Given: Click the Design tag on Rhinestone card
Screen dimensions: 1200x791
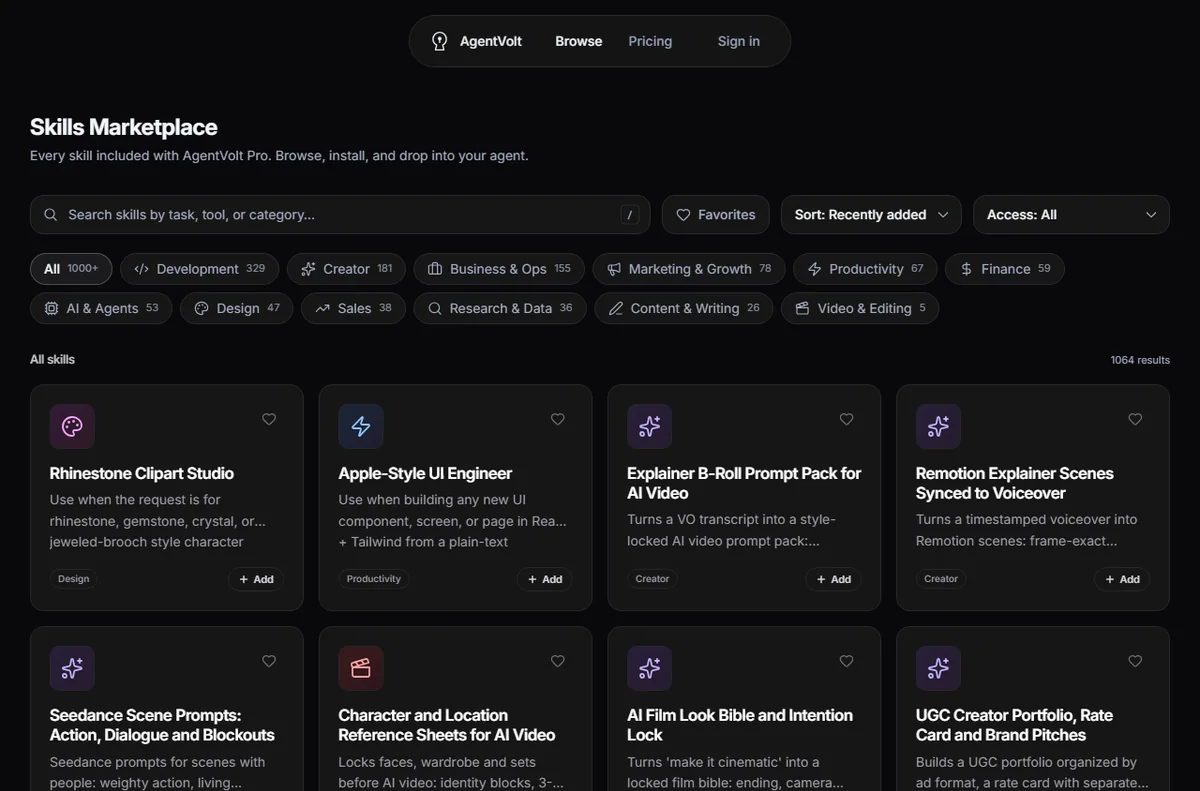Looking at the screenshot, I should [74, 579].
